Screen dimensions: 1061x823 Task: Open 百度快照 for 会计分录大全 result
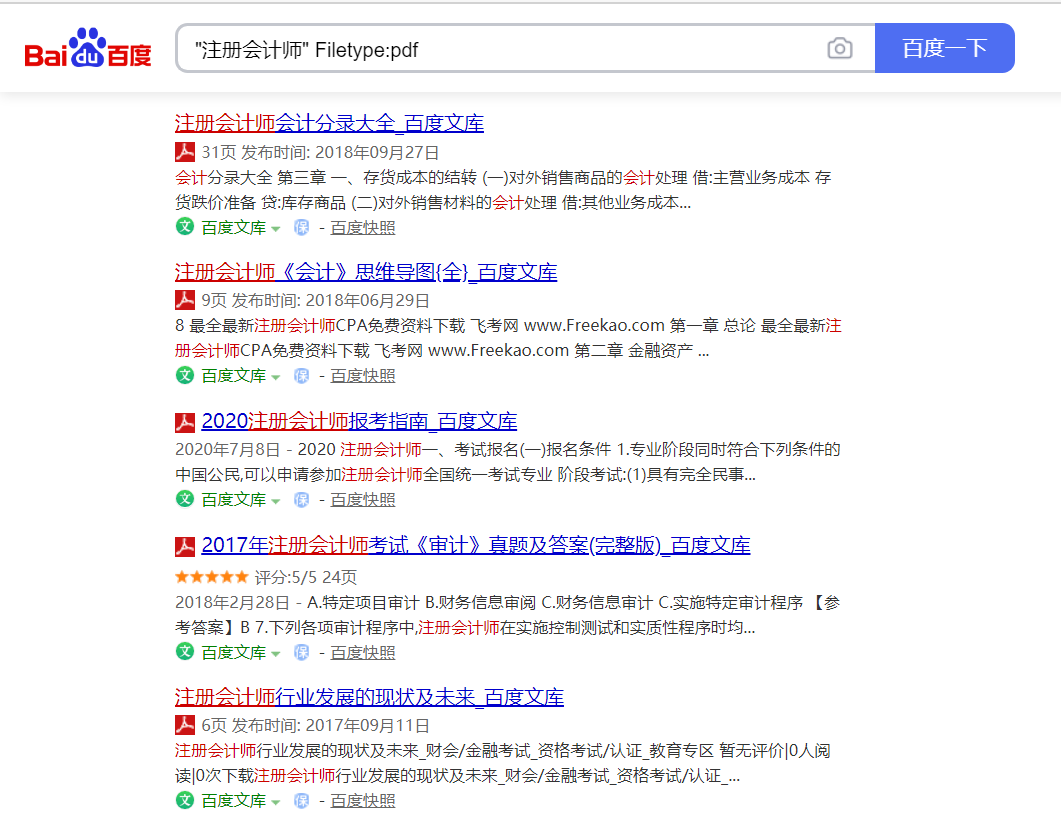(x=363, y=228)
